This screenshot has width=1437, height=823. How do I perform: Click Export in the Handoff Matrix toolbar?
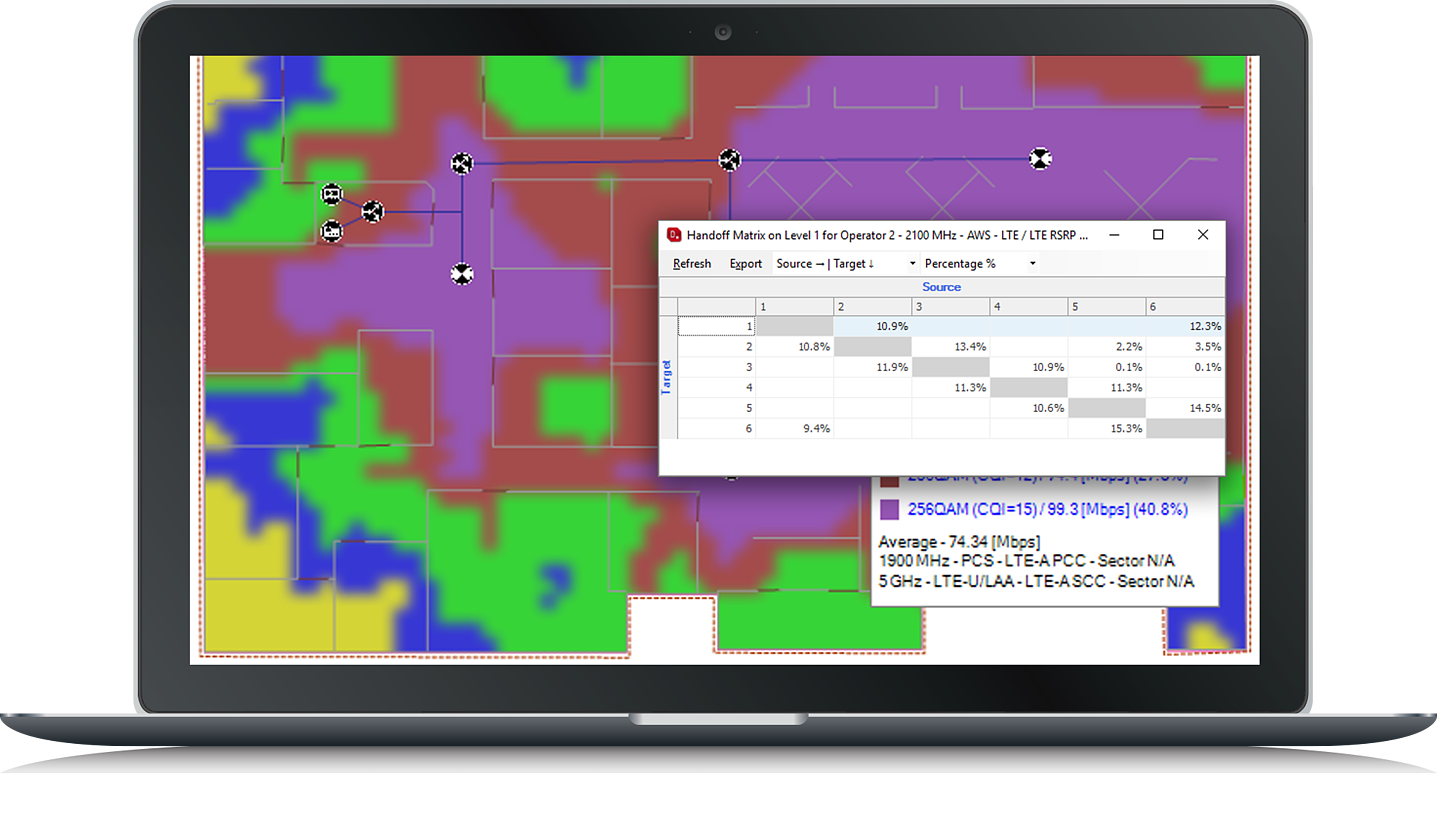(746, 264)
